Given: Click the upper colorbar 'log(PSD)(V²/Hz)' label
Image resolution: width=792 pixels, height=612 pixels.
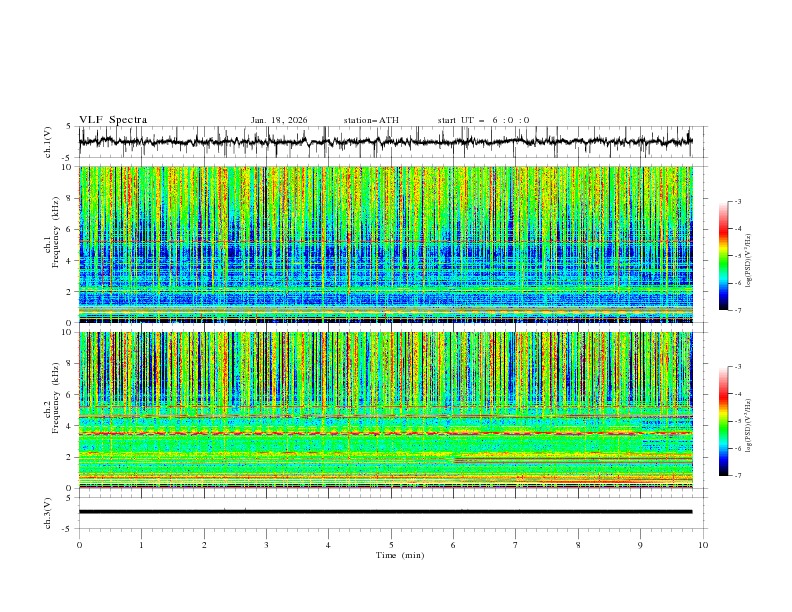Looking at the screenshot, I should [x=749, y=261].
